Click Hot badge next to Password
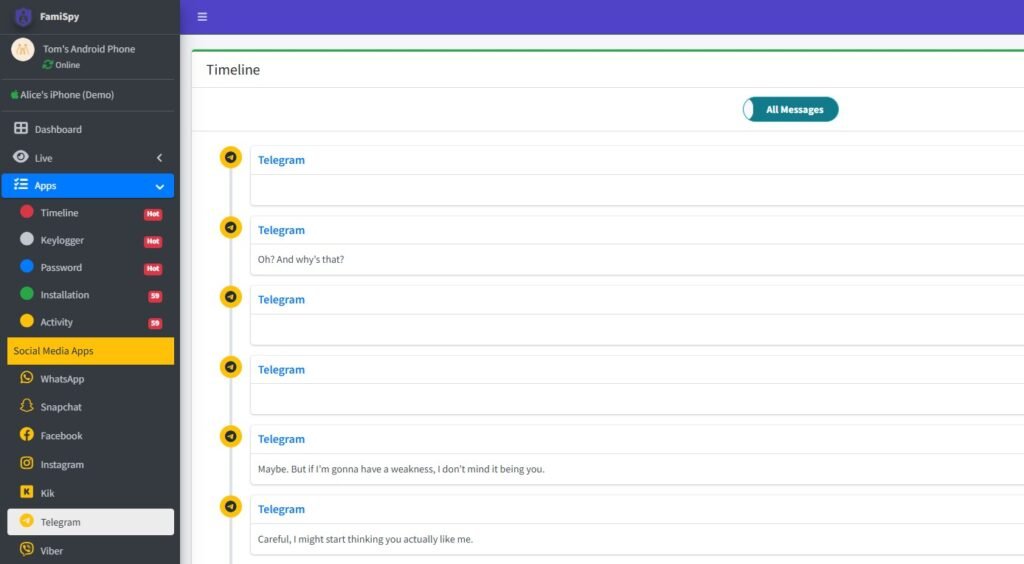The height and width of the screenshot is (564, 1024). (153, 269)
